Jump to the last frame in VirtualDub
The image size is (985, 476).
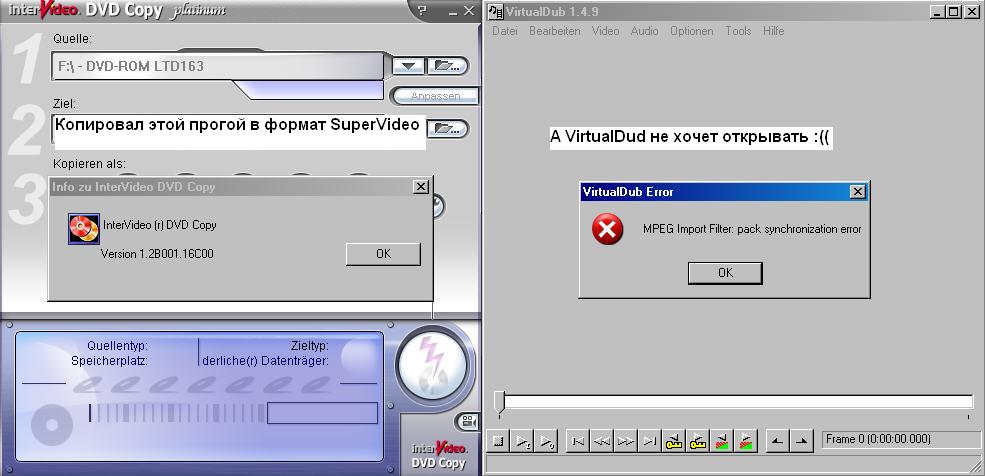click(650, 441)
